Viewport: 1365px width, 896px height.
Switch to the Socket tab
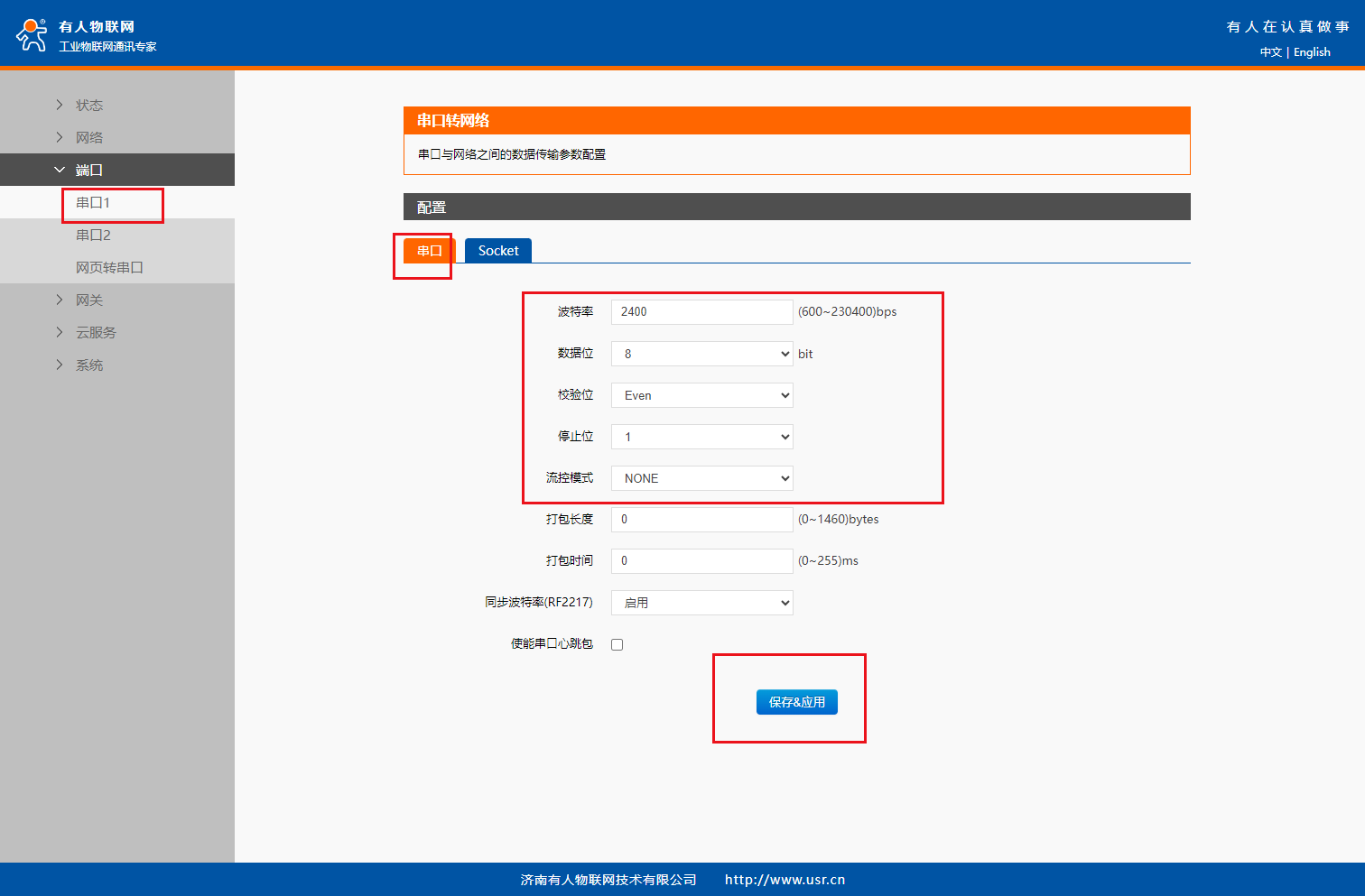pyautogui.click(x=497, y=251)
